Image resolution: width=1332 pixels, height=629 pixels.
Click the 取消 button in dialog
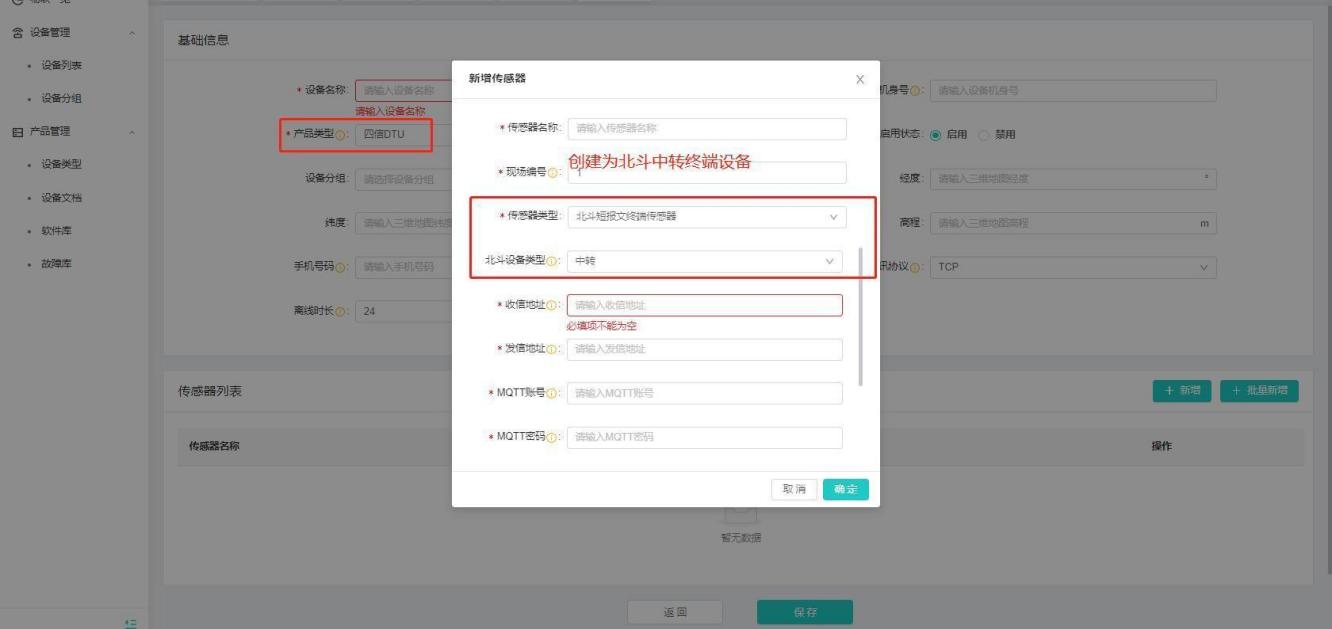794,489
